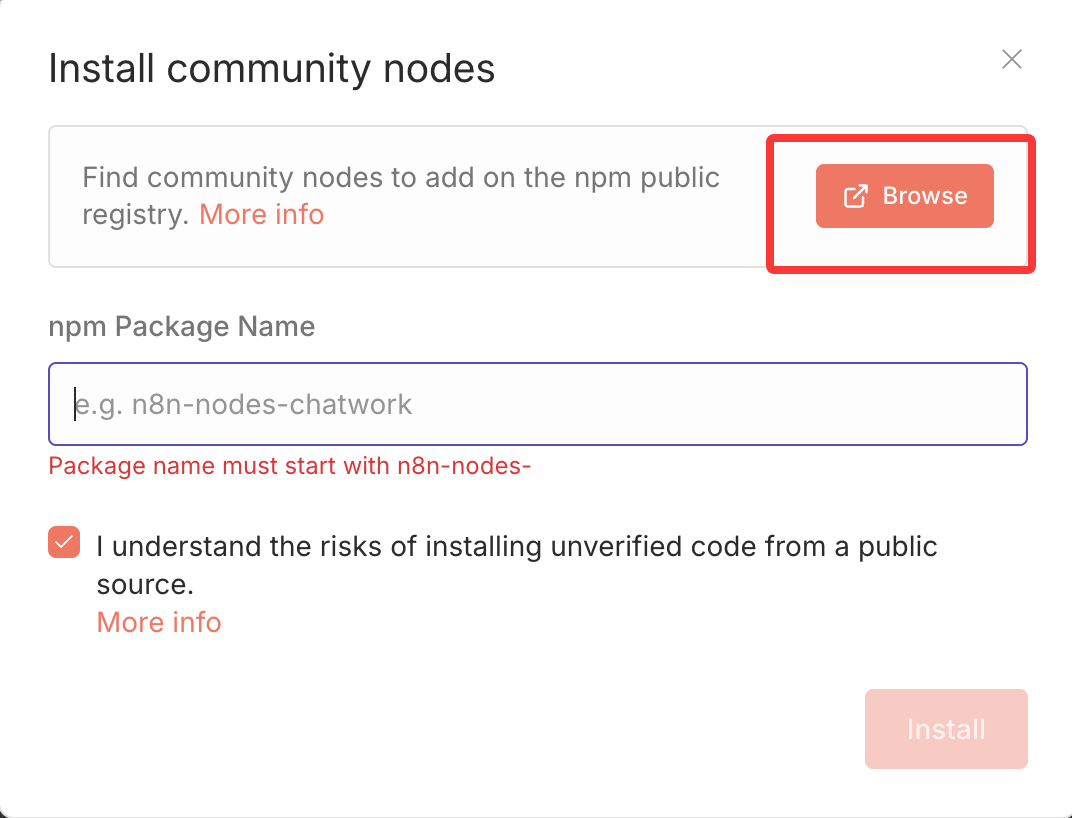Screen dimensions: 1072x818
Task: Click the checkmark icon in the orange checkbox
Action: coord(64,543)
